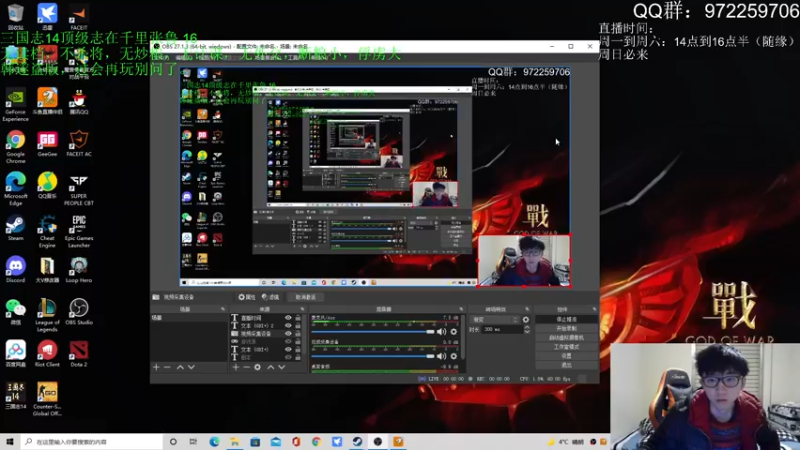Screen dimensions: 800x450
Task: Mute the first mixer channel speaker icon
Action: (441, 332)
